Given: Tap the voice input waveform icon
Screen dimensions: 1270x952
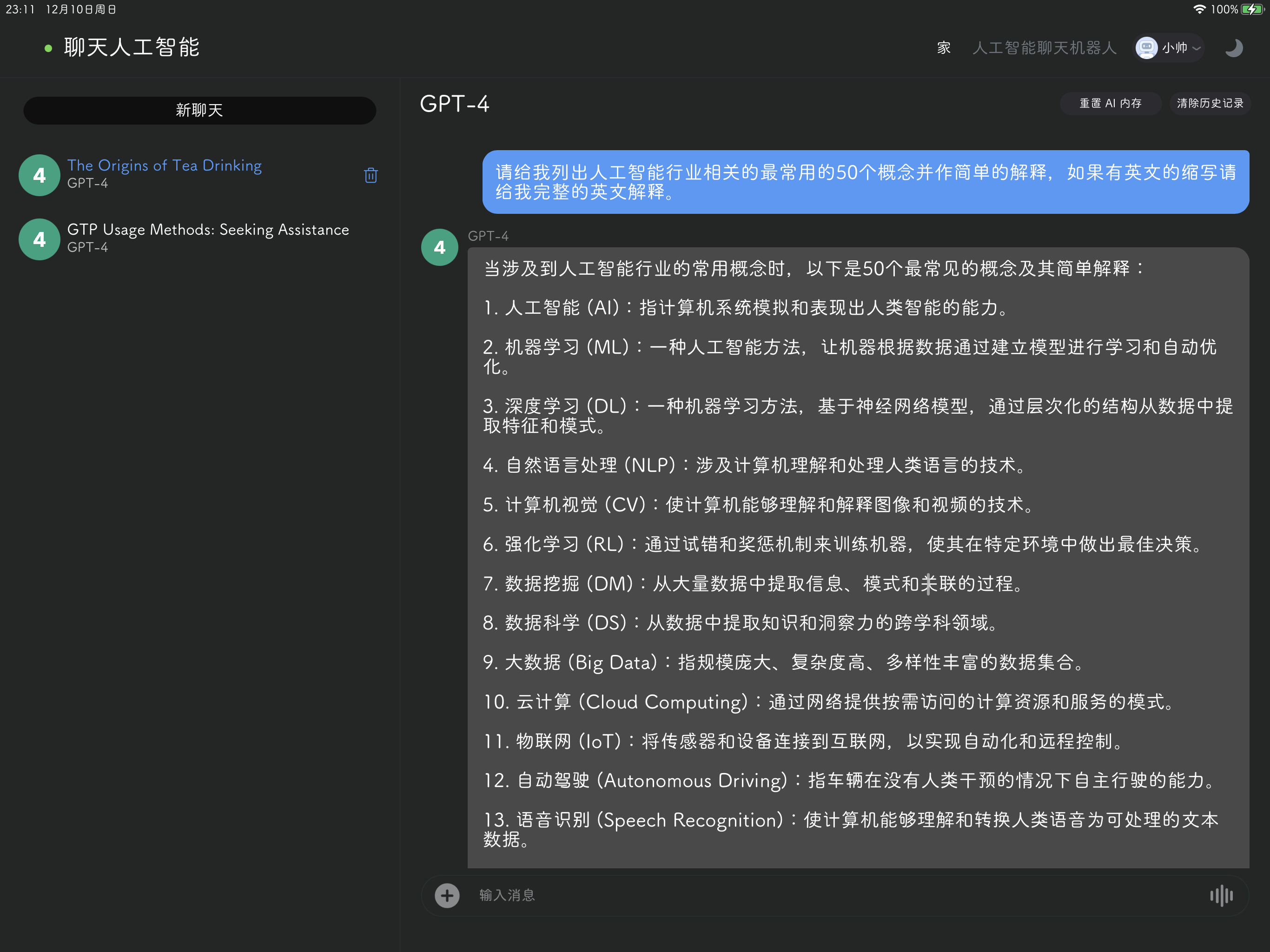Looking at the screenshot, I should (x=1221, y=895).
